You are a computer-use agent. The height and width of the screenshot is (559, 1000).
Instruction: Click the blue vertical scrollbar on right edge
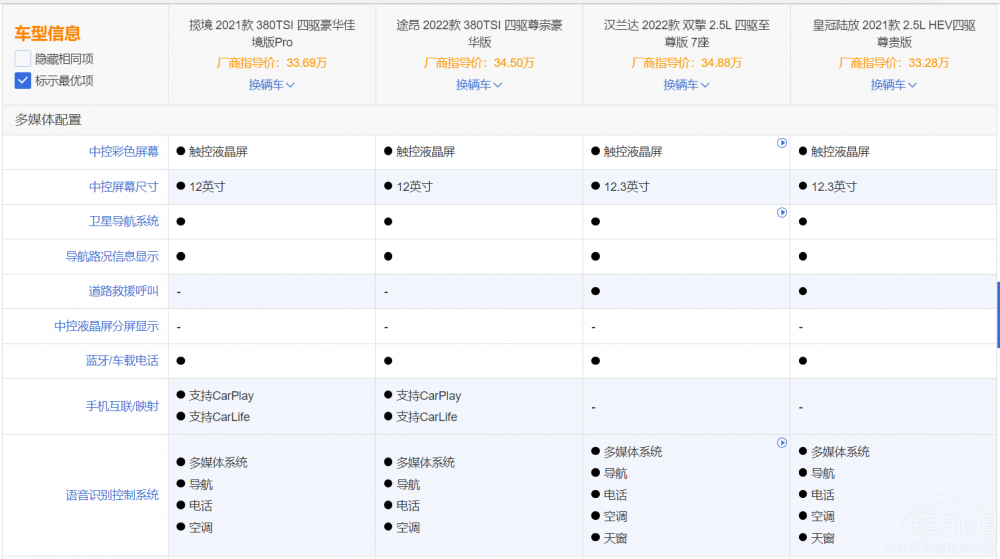coord(997,314)
